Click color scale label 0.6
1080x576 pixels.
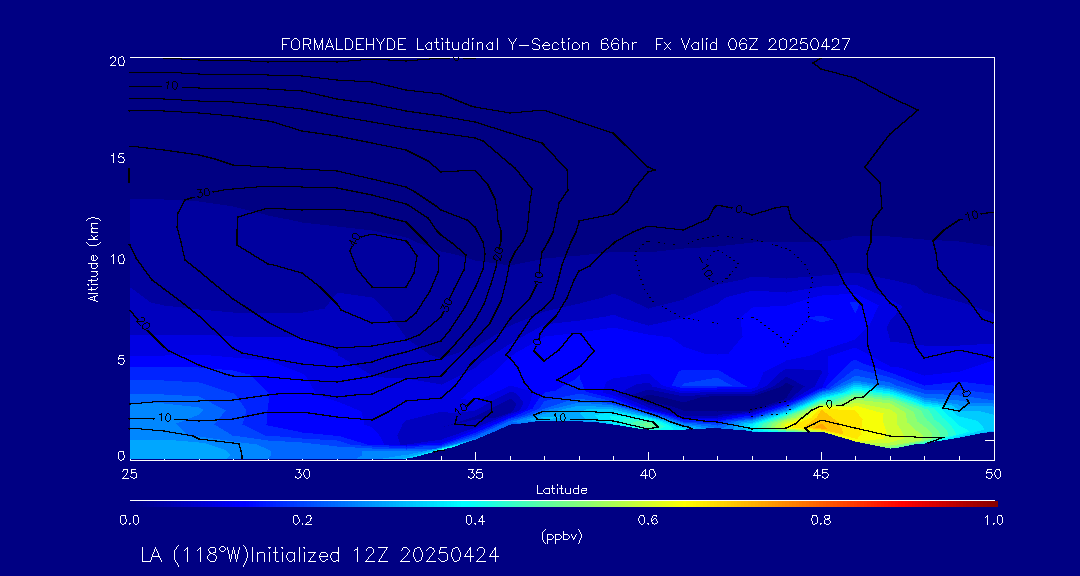click(x=648, y=520)
